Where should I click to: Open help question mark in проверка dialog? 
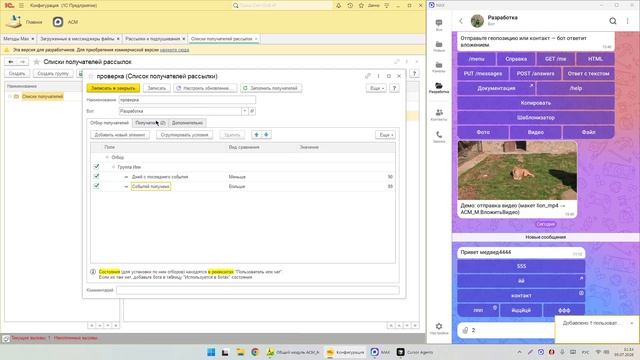tap(394, 88)
